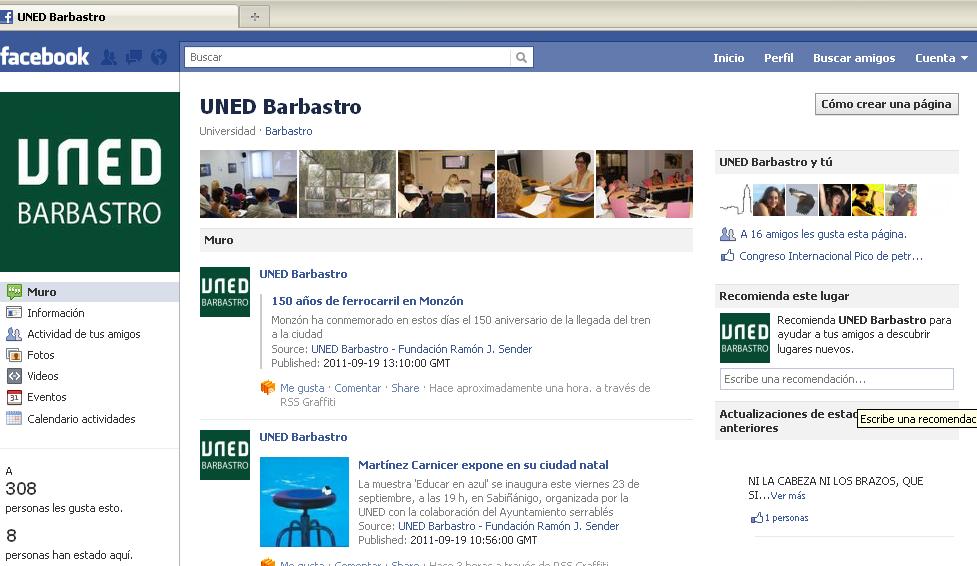977x566 pixels.
Task: Open notifications globe icon in header
Action: point(159,57)
